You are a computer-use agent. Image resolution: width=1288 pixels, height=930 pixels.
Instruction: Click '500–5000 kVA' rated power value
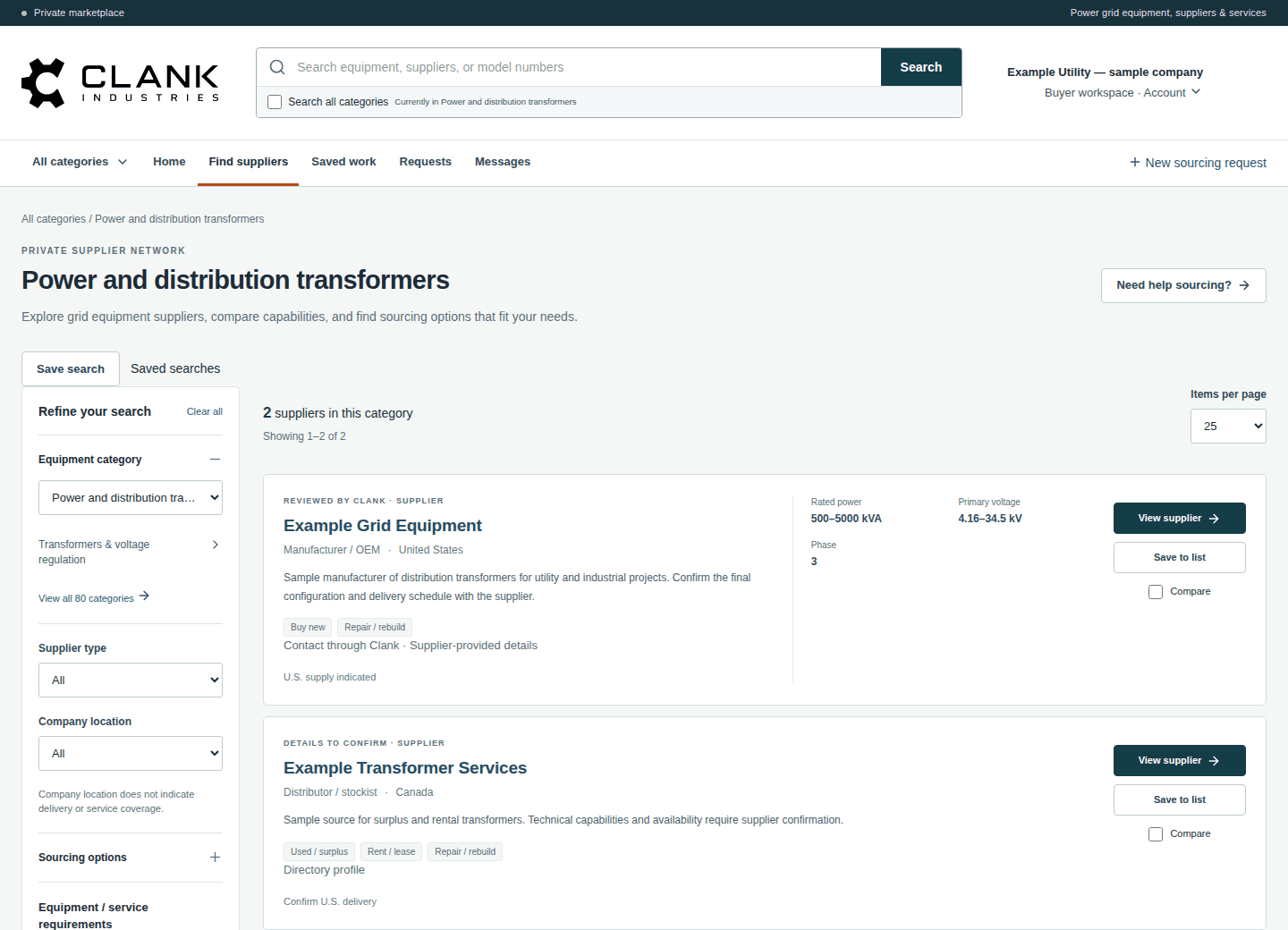tap(846, 519)
